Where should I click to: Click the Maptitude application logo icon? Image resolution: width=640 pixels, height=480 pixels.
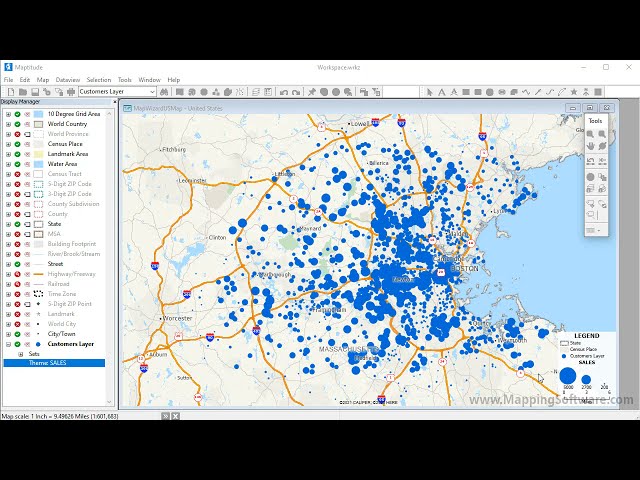point(8,67)
